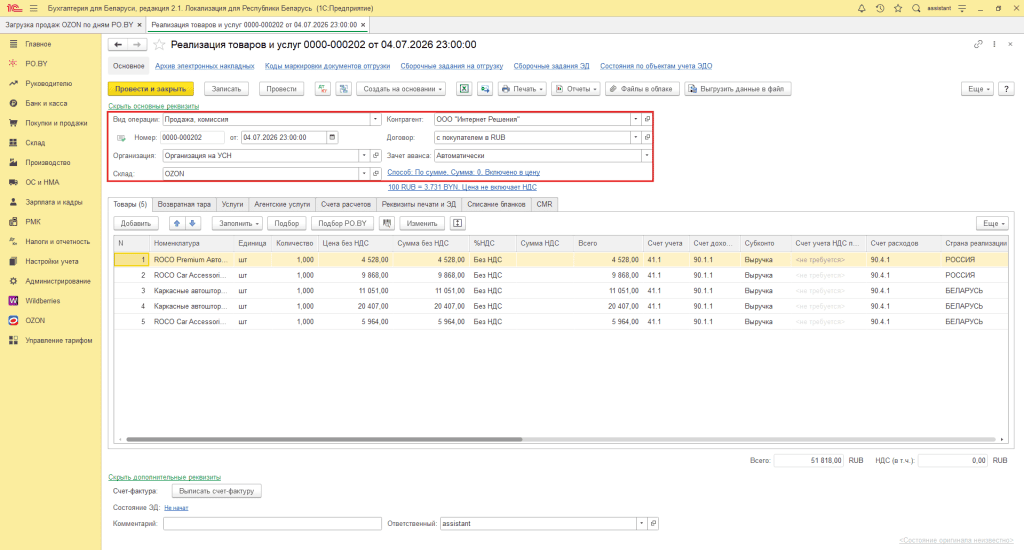Open the notifications bell in the title bar
This screenshot has width=1024, height=550.
click(861, 8)
